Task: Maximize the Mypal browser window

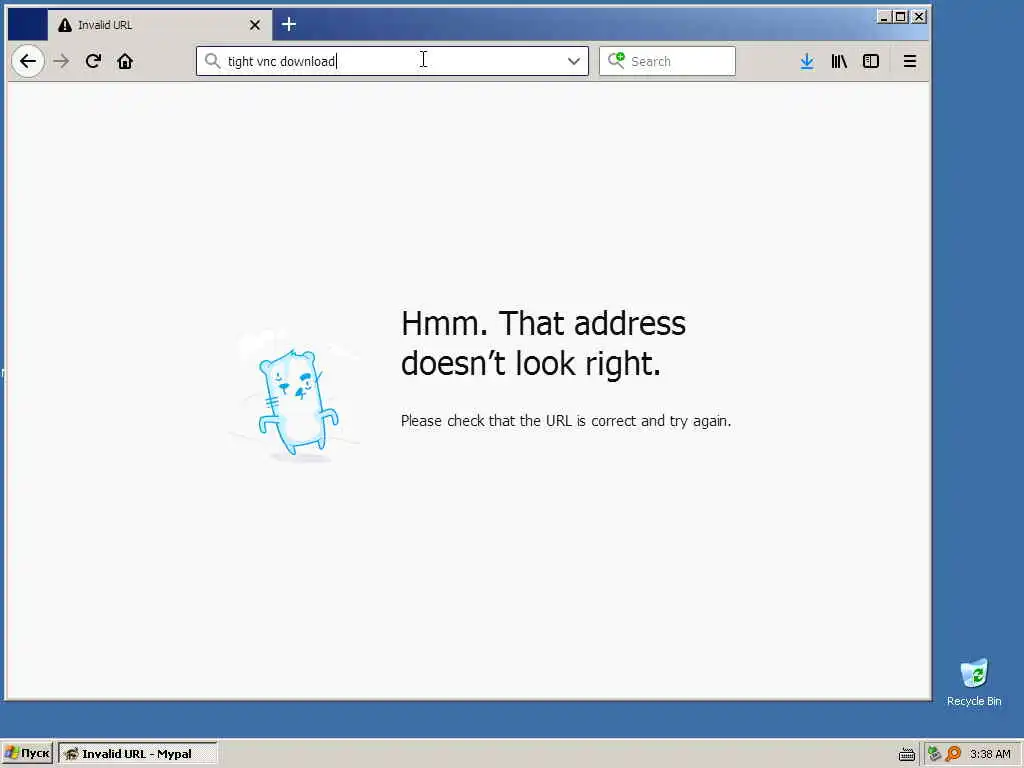Action: point(901,17)
